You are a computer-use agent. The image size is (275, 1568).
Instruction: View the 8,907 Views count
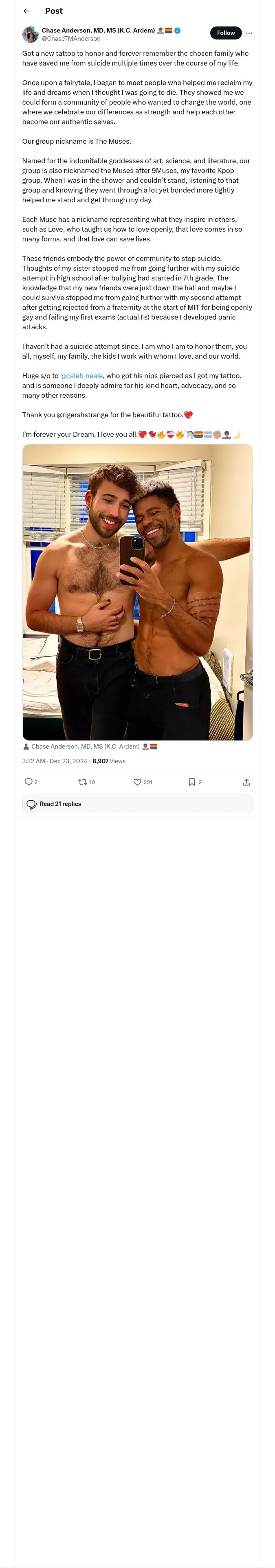[x=109, y=761]
